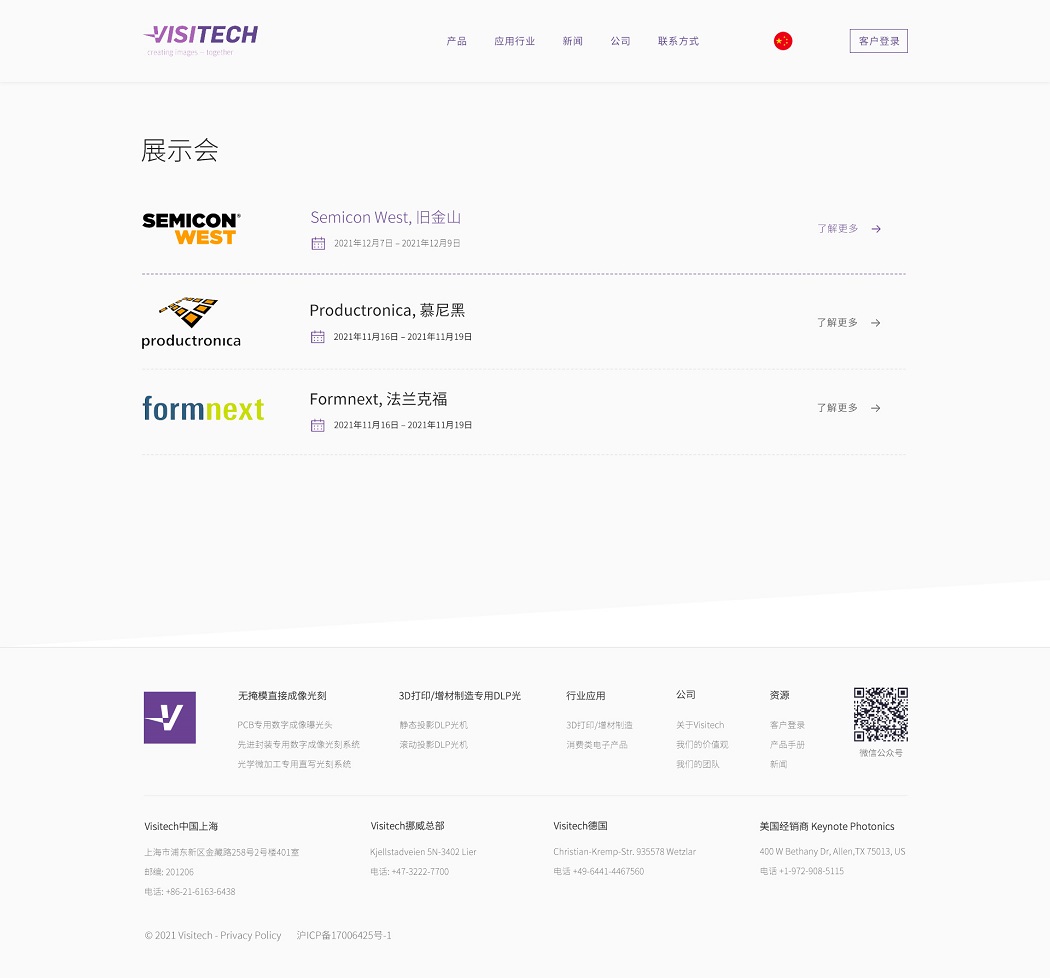Click the Visitech德国 office heading
Screen dimensions: 1050x978
coord(580,826)
